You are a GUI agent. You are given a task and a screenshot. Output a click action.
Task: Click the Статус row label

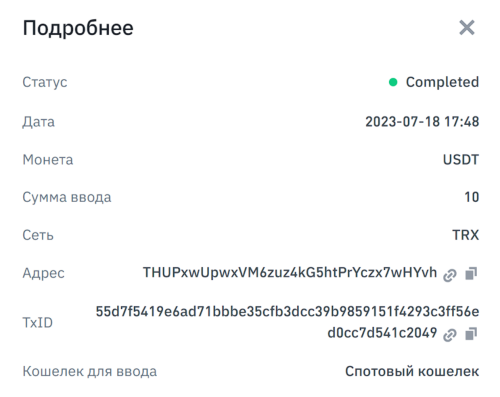pos(45,82)
